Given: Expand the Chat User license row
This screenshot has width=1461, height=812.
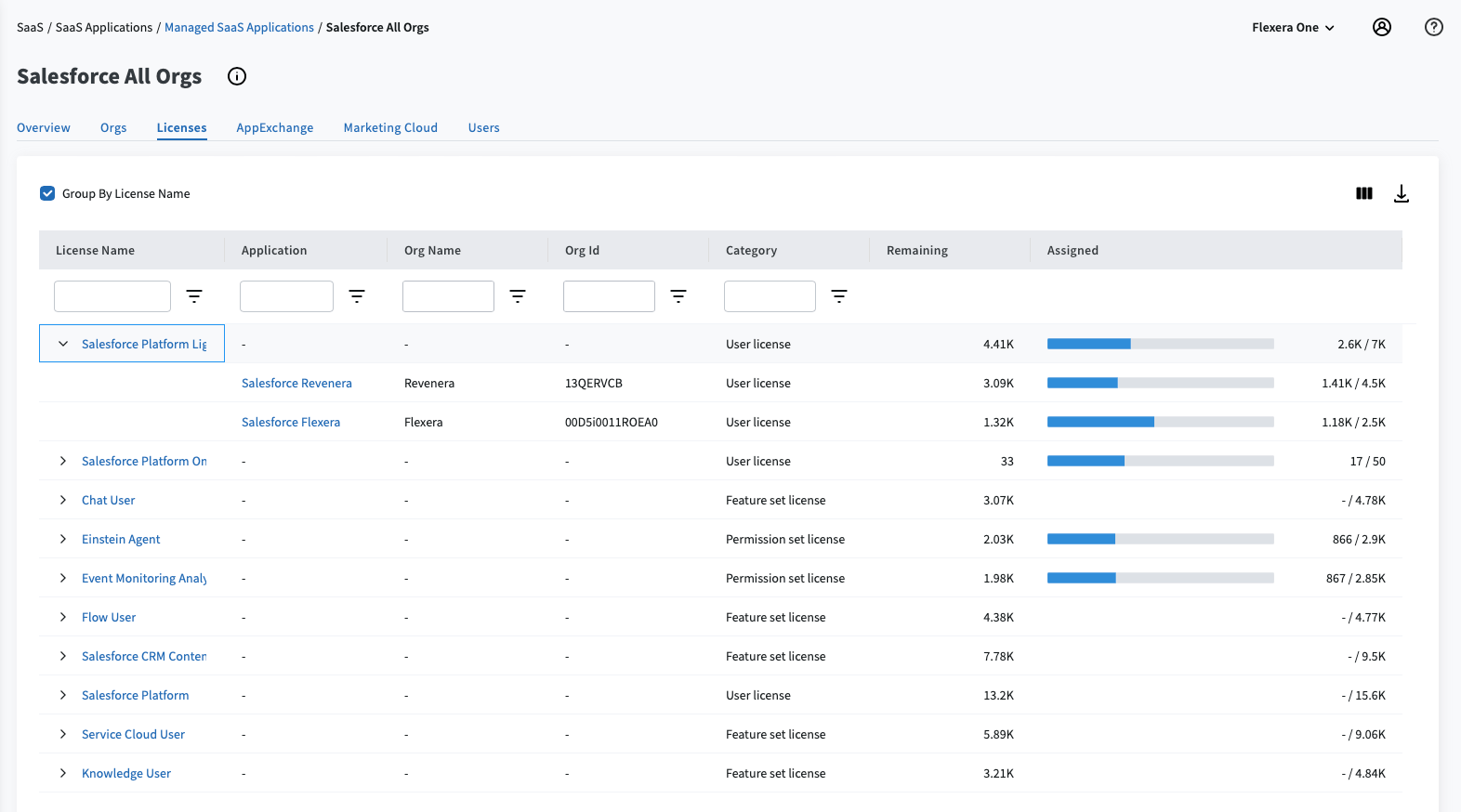Looking at the screenshot, I should 63,501.
